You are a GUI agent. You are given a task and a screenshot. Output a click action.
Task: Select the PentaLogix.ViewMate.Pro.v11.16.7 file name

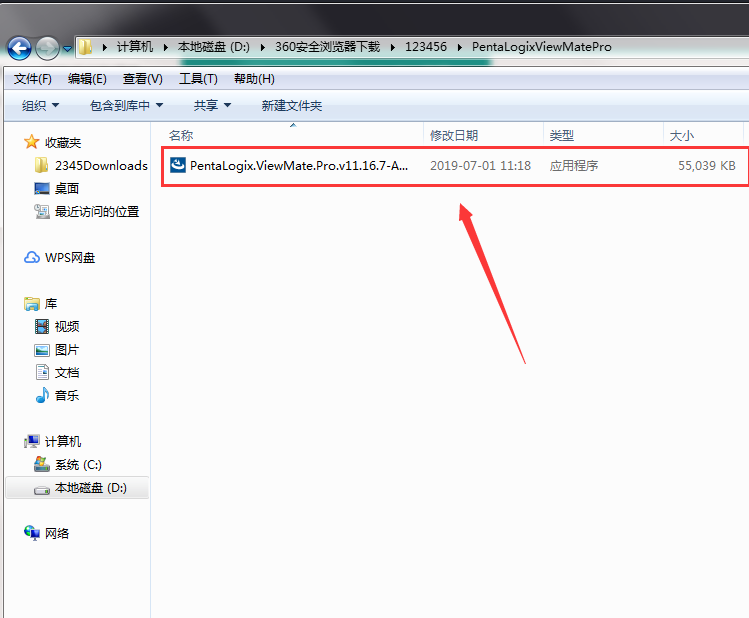(x=299, y=166)
